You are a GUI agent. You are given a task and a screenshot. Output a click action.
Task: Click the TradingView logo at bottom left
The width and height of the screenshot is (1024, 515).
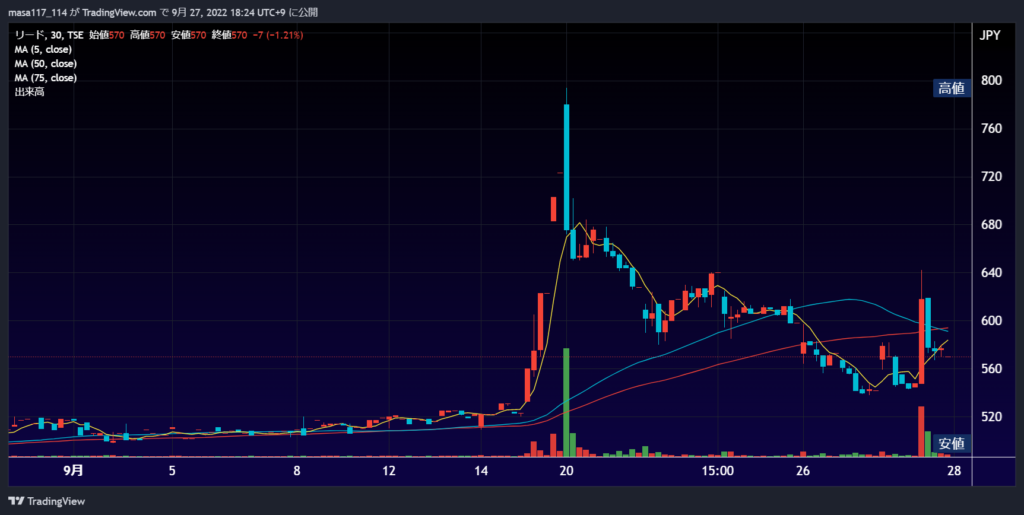click(x=47, y=501)
